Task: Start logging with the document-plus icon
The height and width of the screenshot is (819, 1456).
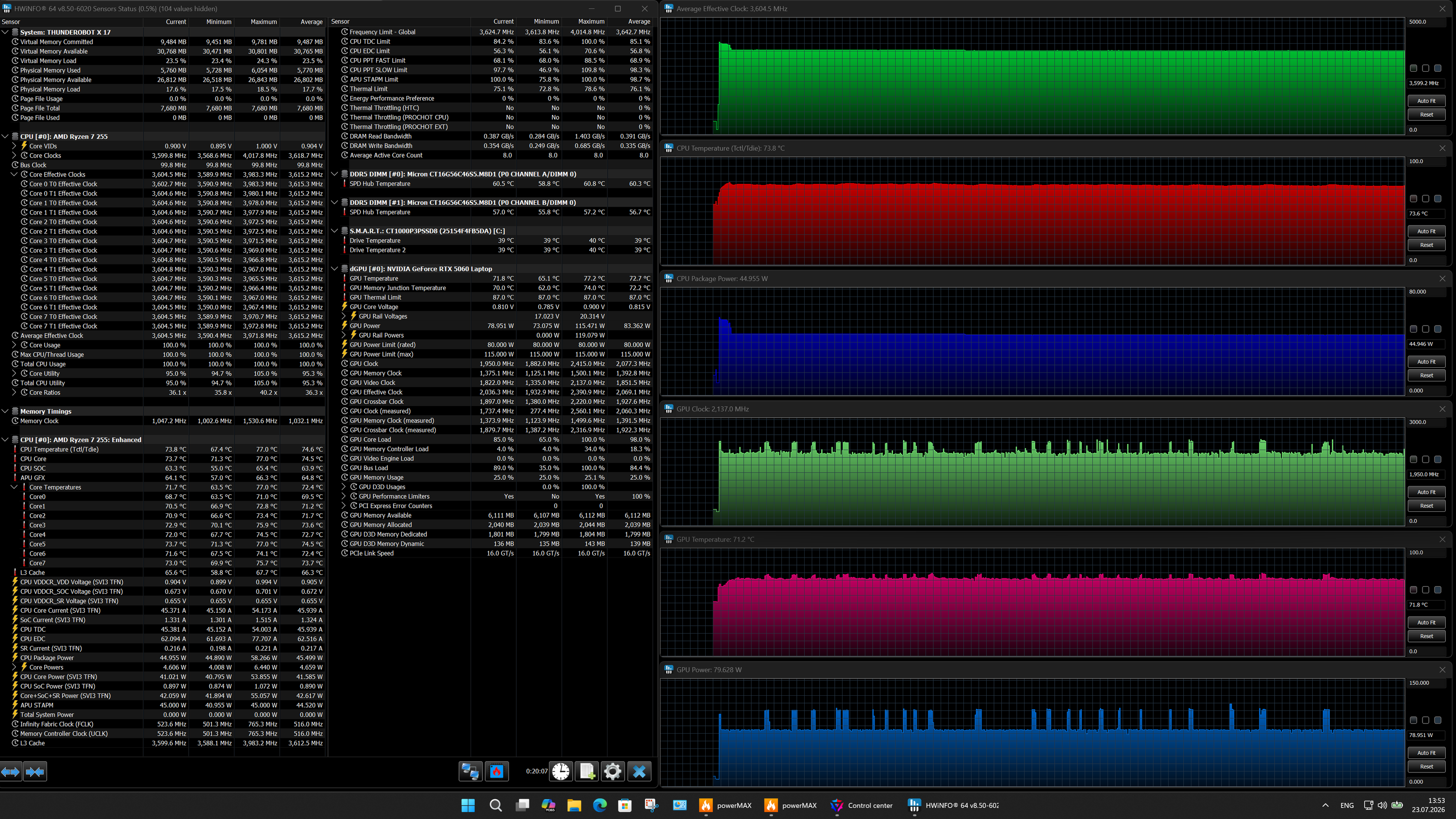Action: point(587,771)
